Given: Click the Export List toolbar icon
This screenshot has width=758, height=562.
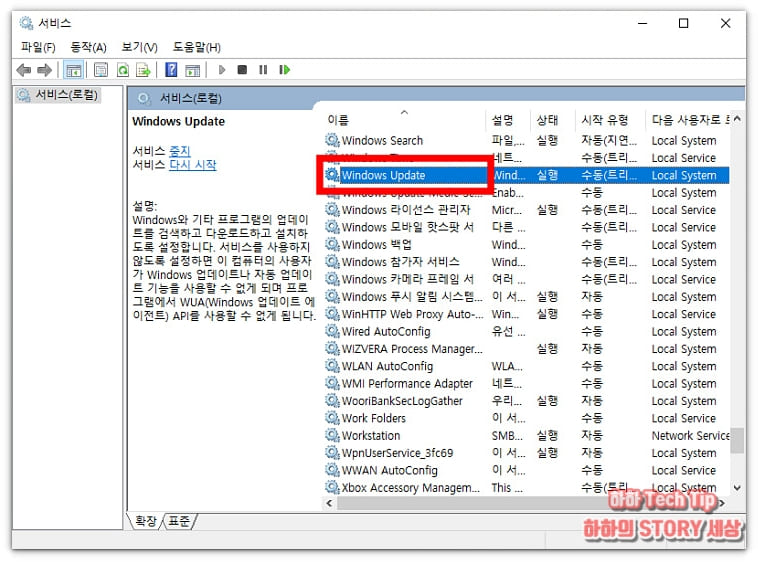Looking at the screenshot, I should click(143, 71).
